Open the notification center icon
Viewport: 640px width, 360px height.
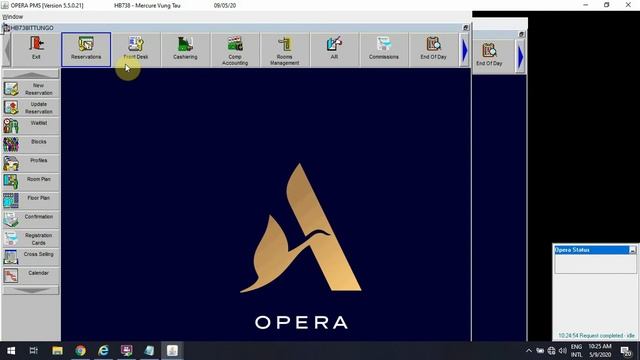(x=626, y=351)
